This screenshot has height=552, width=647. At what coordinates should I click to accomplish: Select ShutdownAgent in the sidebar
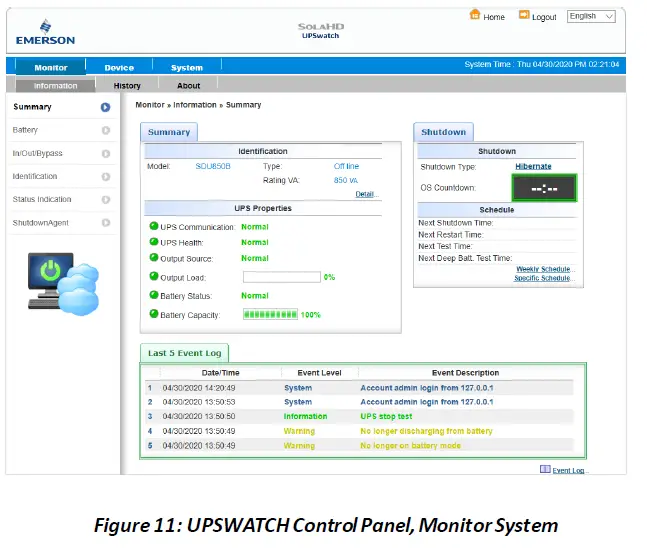62,223
